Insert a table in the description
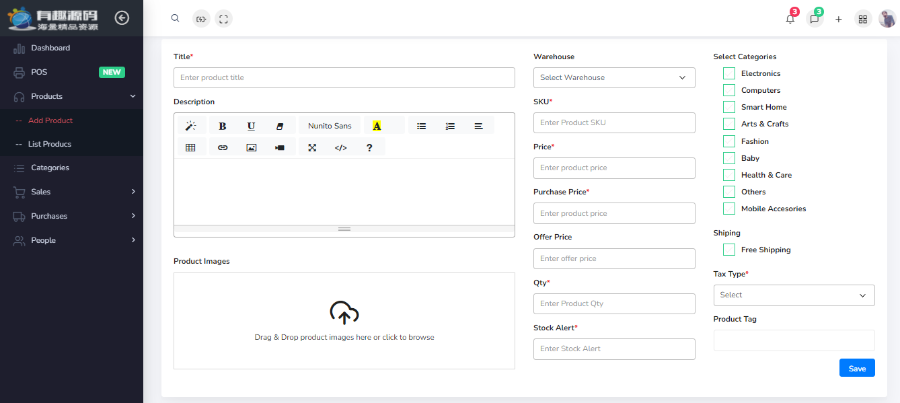Image resolution: width=900 pixels, height=403 pixels. pyautogui.click(x=191, y=147)
